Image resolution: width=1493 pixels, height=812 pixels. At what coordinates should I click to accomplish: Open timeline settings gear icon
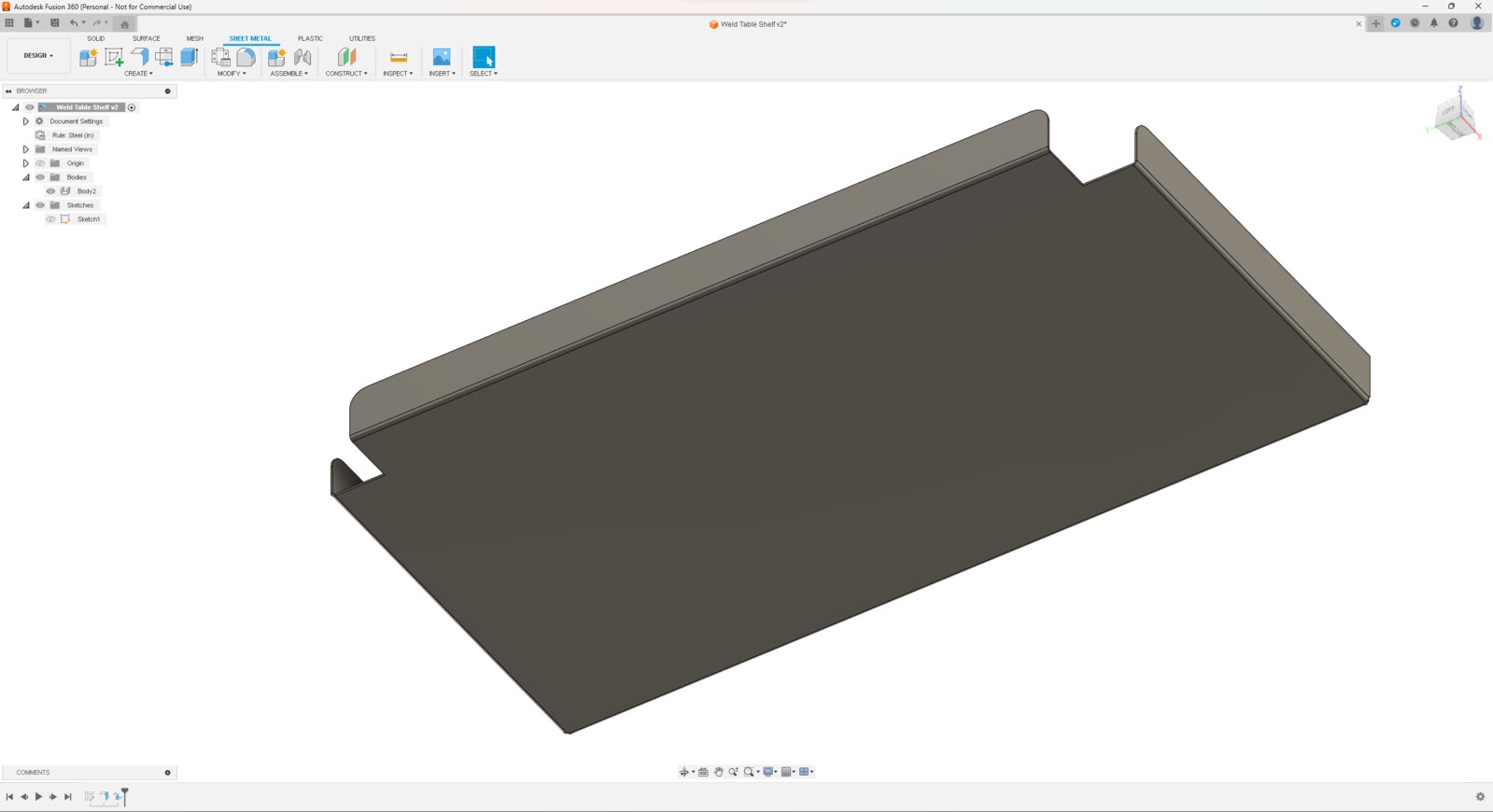(1480, 796)
